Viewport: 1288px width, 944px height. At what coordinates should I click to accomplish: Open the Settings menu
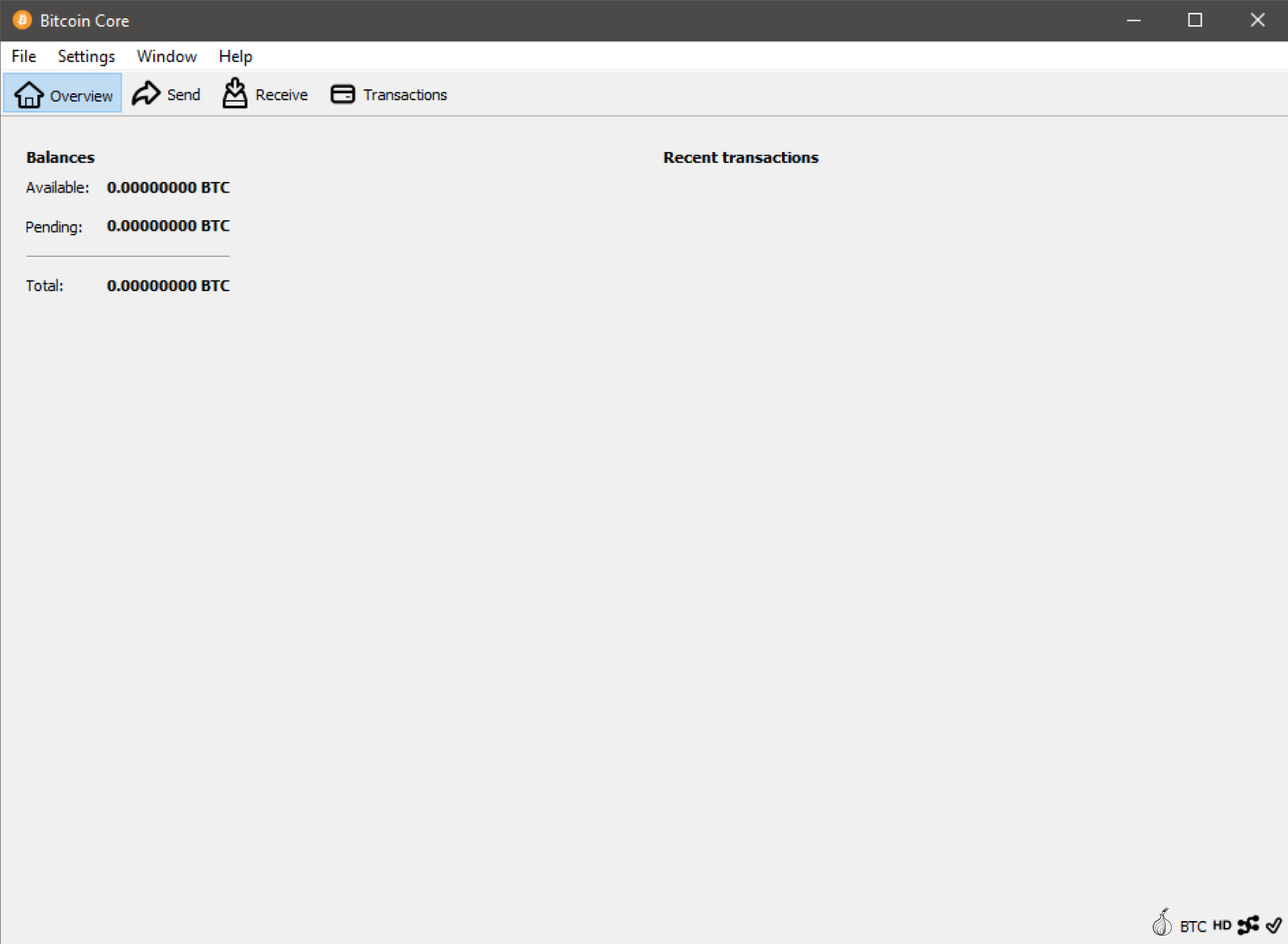tap(86, 57)
